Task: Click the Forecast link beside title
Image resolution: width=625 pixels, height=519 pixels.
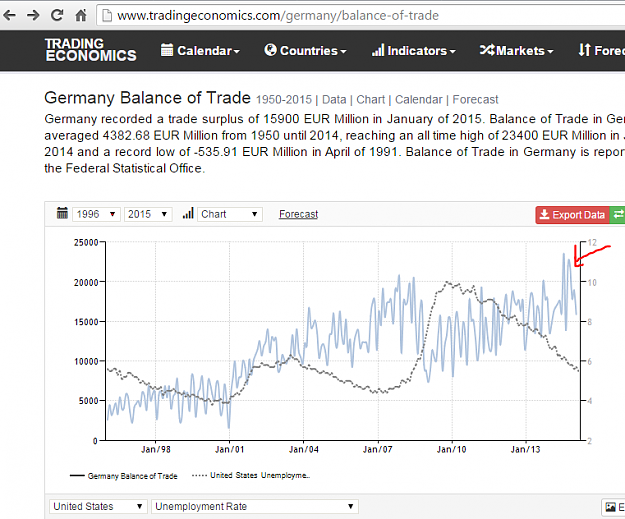Action: pyautogui.click(x=475, y=99)
